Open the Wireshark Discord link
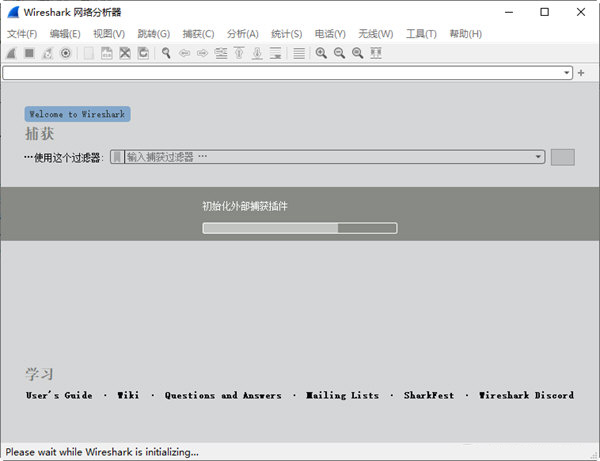600x461 pixels. pos(526,395)
